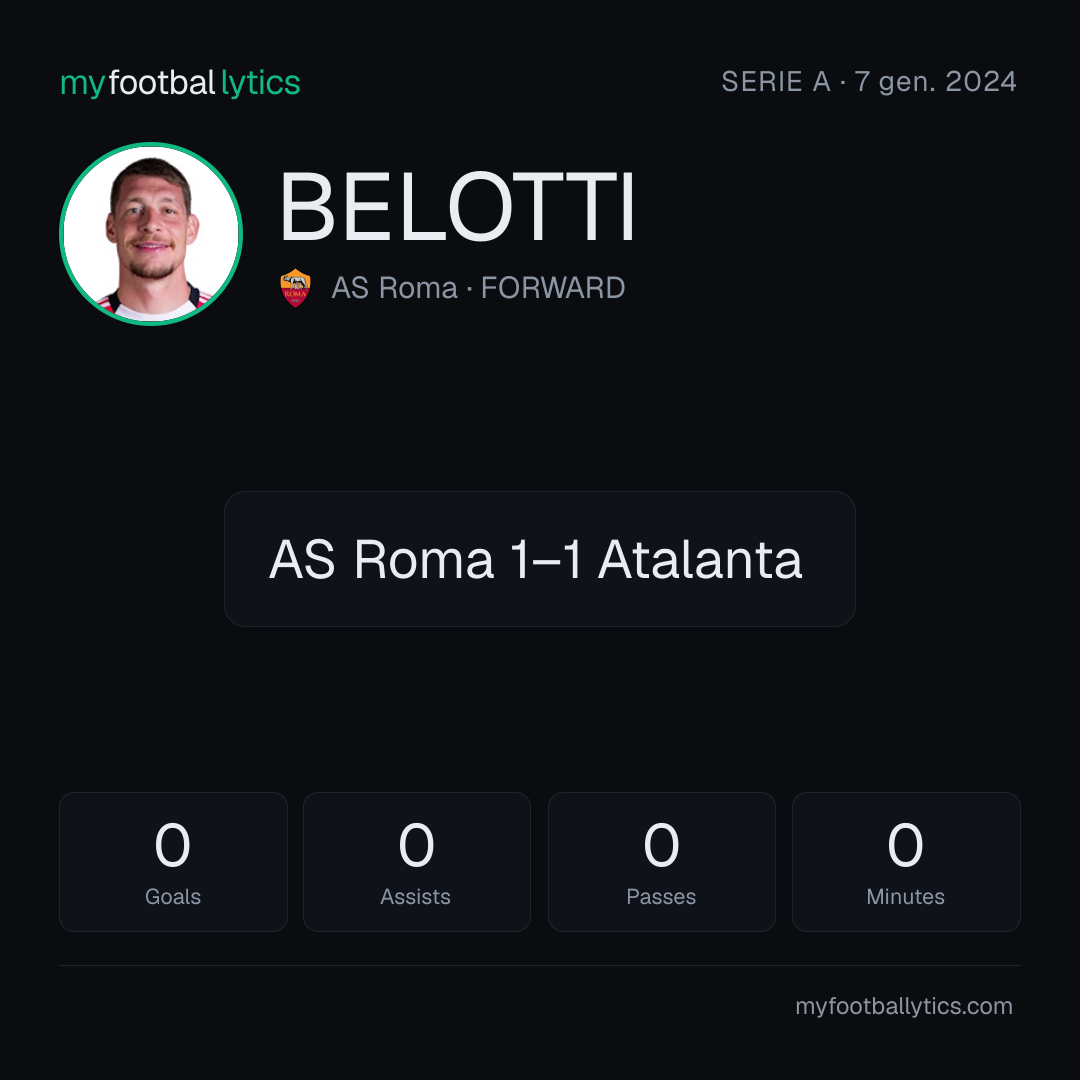This screenshot has width=1080, height=1080.
Task: Click the zero value above Passes
Action: (661, 844)
